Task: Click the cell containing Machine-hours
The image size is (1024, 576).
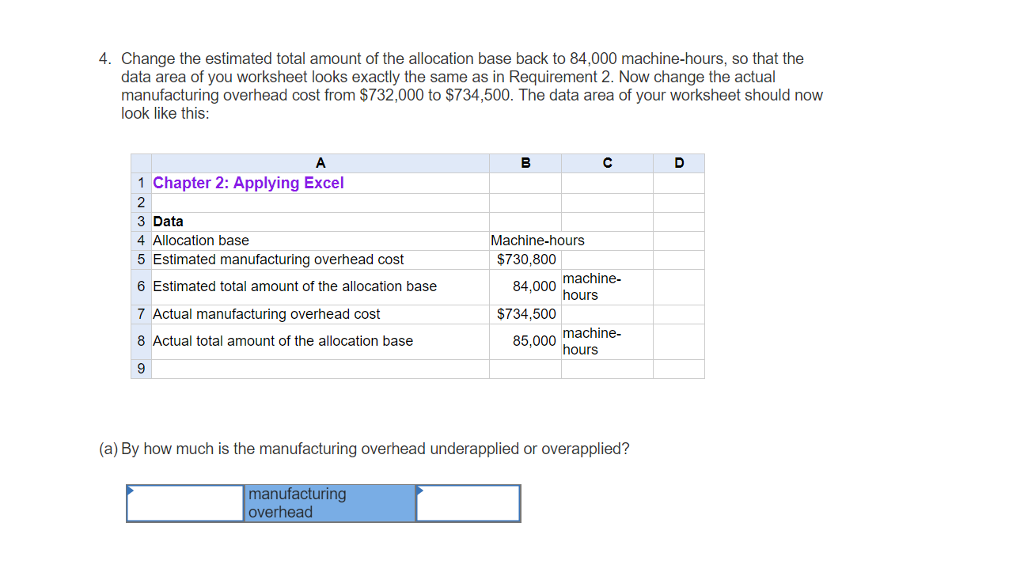Action: (x=524, y=240)
